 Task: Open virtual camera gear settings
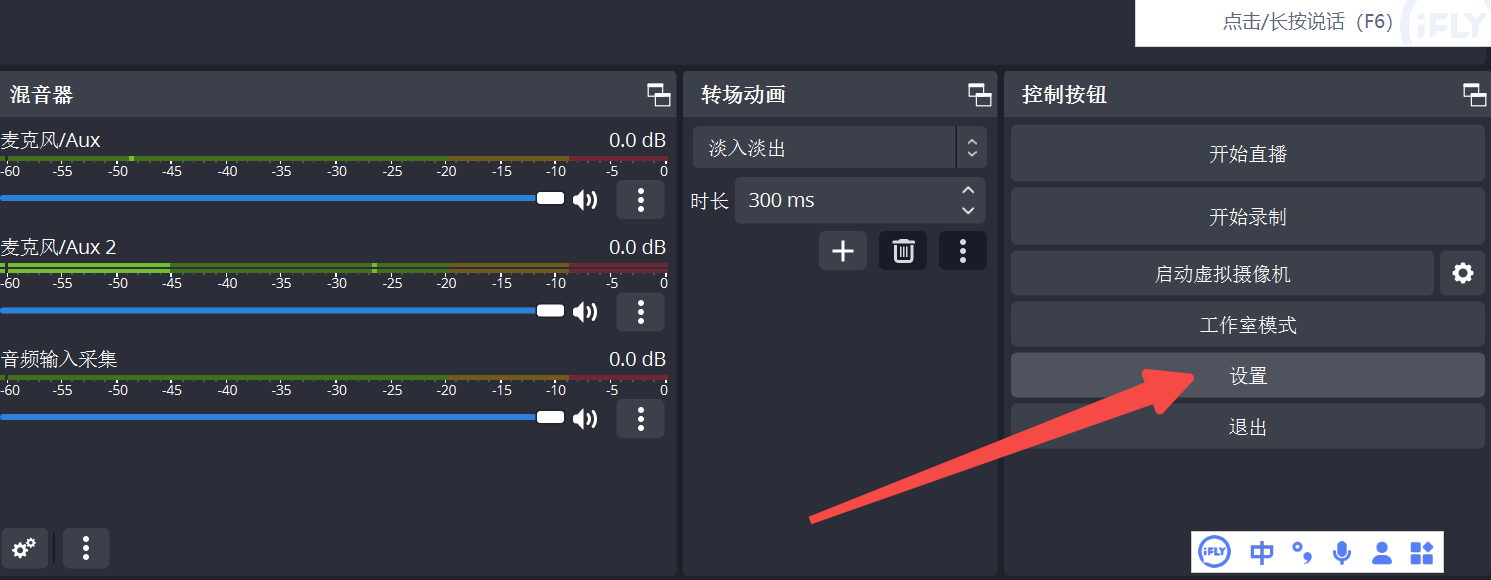1463,274
